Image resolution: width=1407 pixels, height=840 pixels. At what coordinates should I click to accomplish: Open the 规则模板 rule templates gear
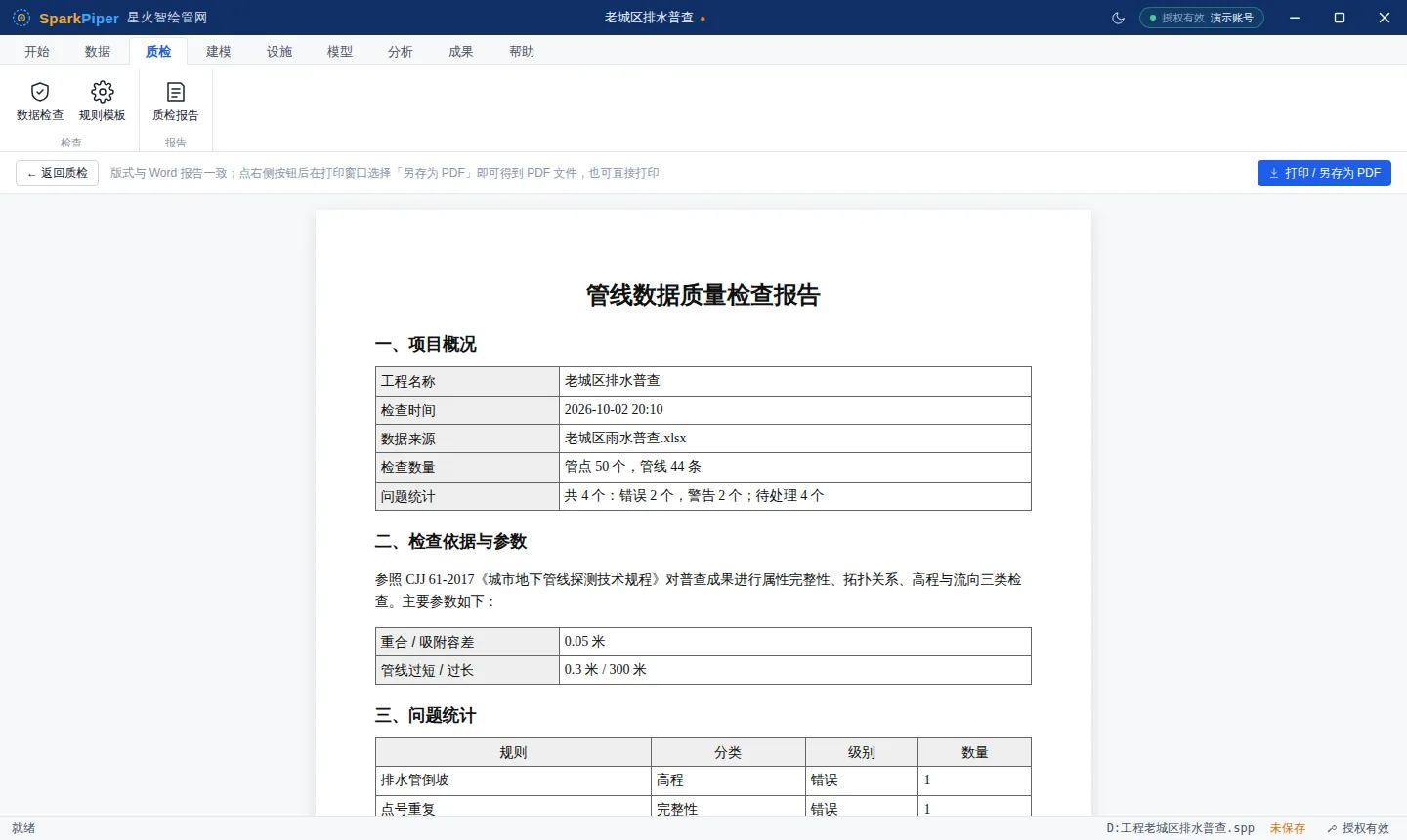point(103,102)
